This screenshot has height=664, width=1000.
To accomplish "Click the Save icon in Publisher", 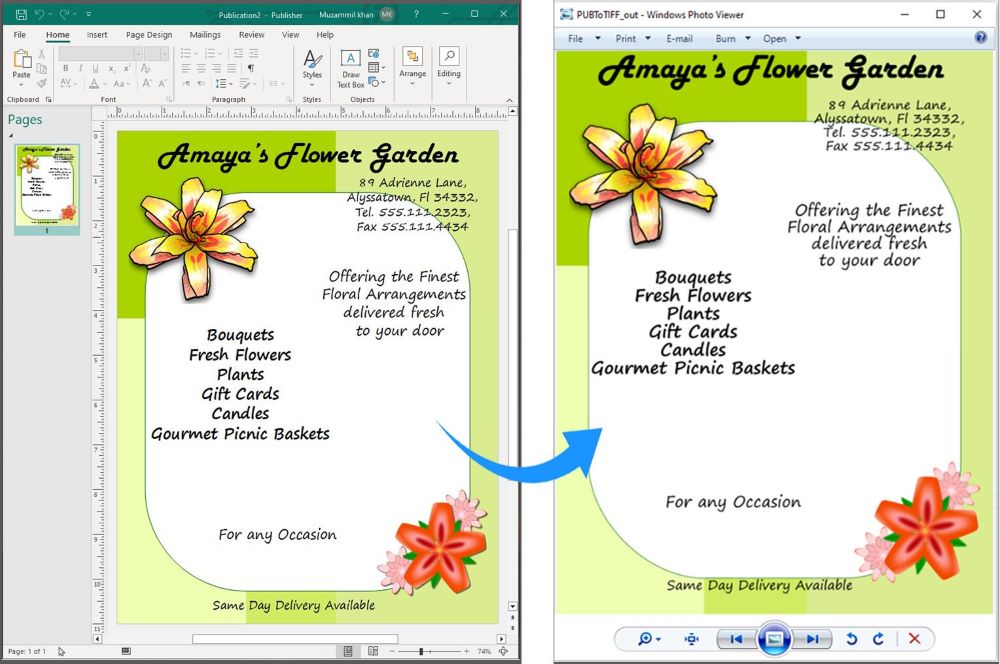I will tap(21, 14).
